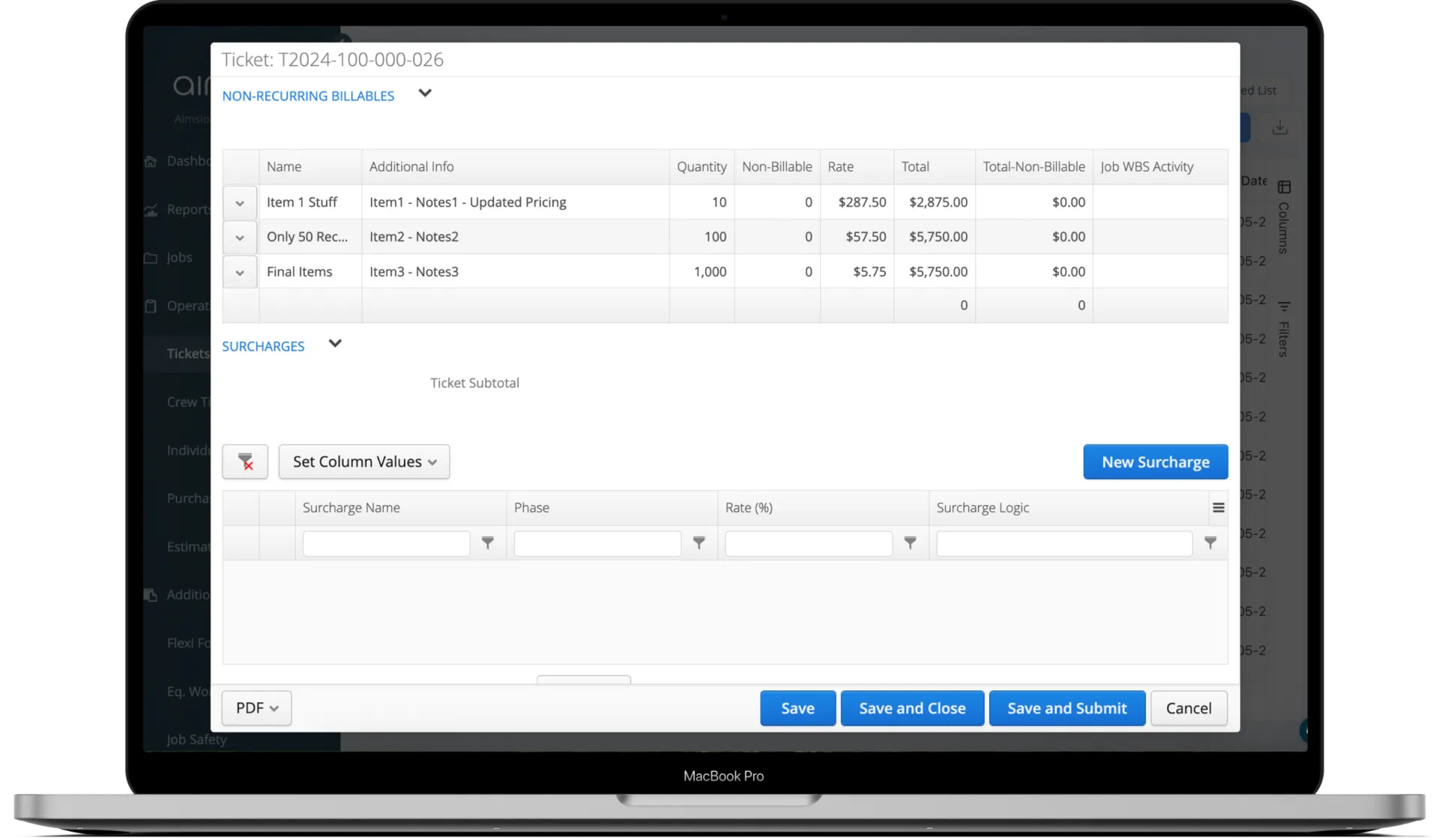Image resolution: width=1439 pixels, height=840 pixels.
Task: Go to Tickets in the sidebar
Action: pyautogui.click(x=187, y=354)
